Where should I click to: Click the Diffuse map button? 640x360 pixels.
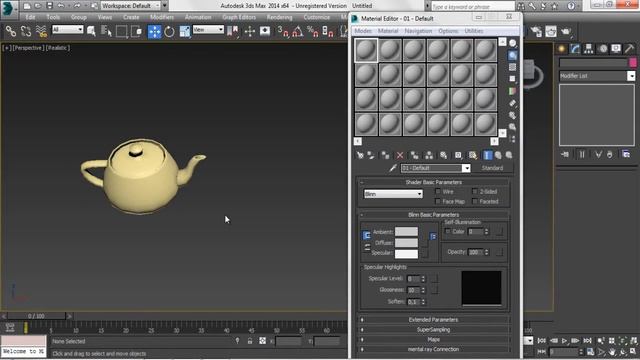[424, 242]
